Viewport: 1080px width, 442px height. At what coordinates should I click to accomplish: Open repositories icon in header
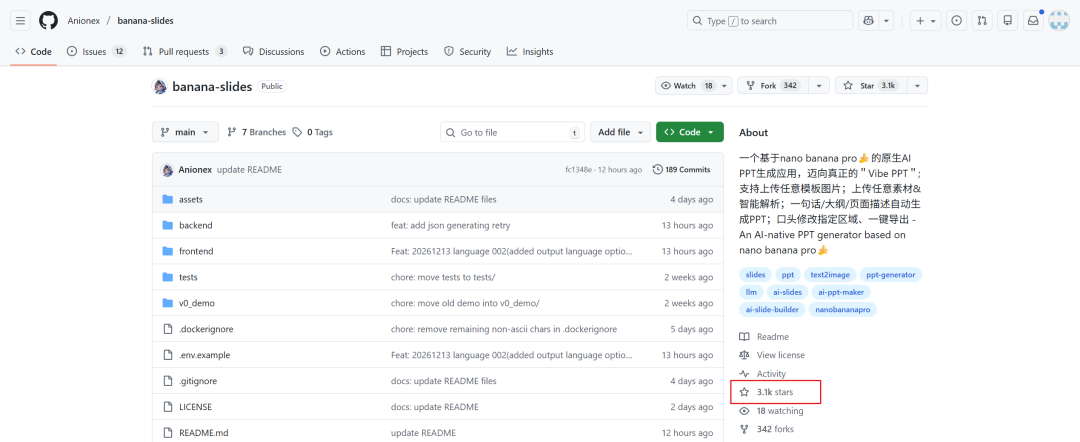1008,21
